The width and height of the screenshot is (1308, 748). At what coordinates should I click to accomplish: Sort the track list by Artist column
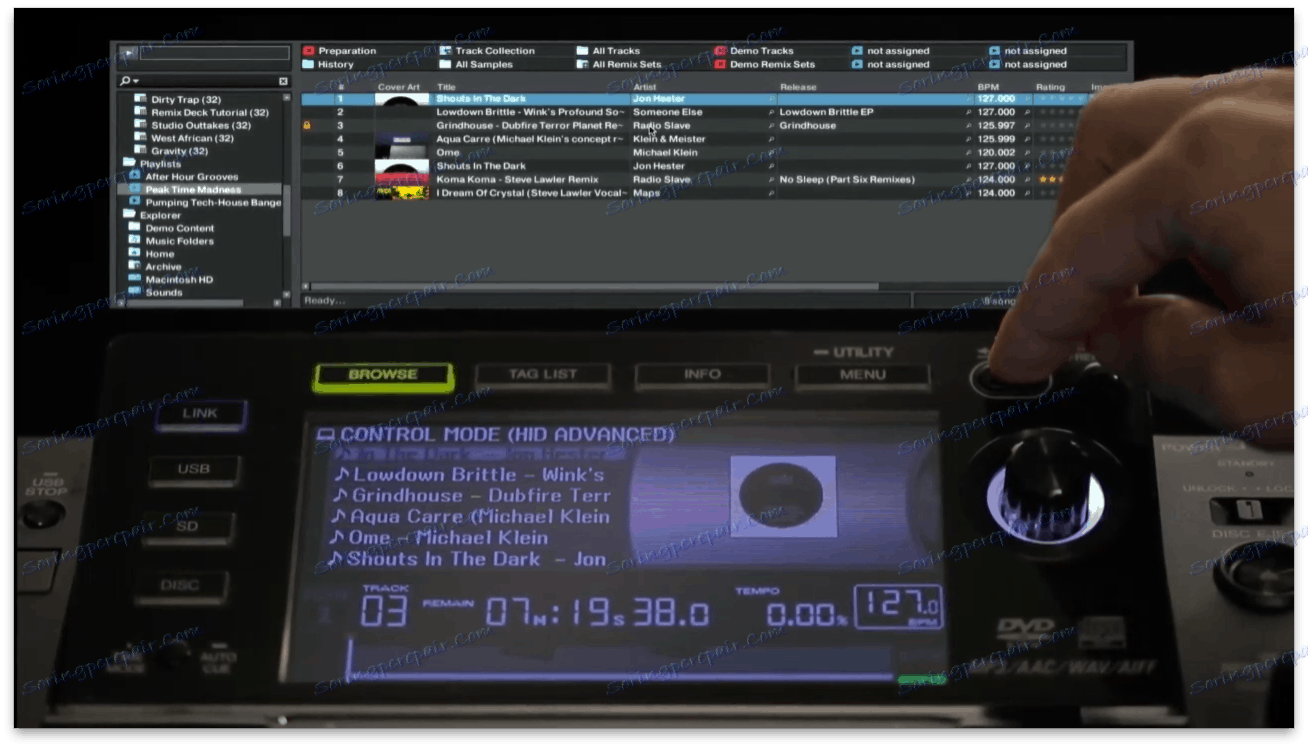tap(645, 88)
